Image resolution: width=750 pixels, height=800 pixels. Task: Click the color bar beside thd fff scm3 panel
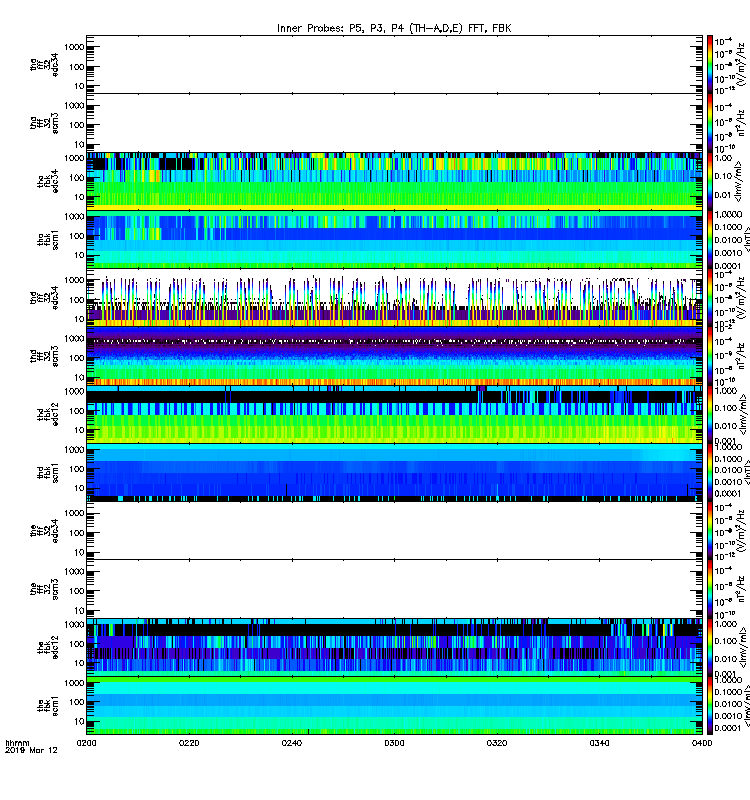[710, 356]
